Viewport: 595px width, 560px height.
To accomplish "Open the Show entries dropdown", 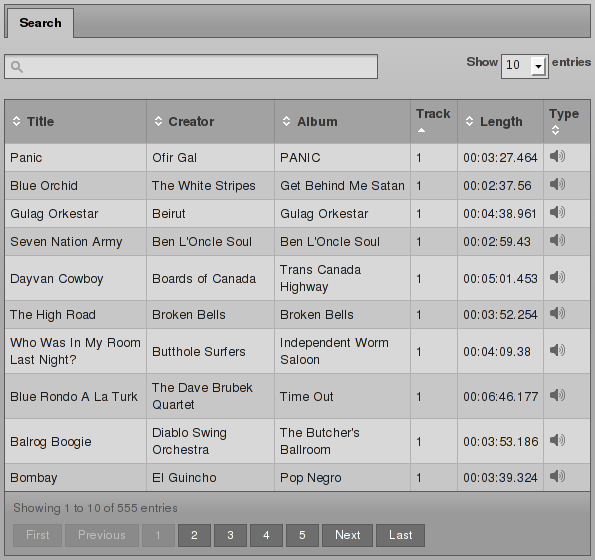I will (524, 66).
